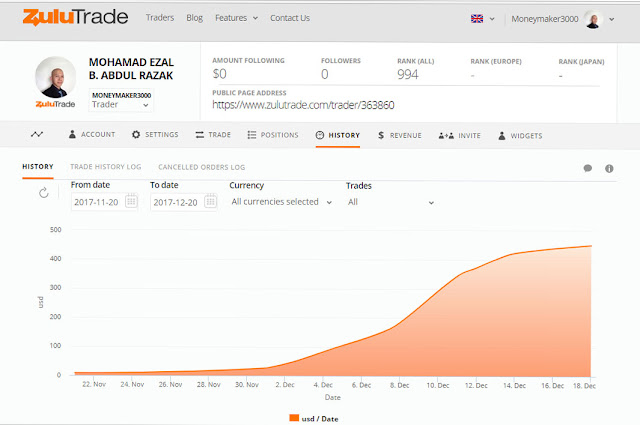Open the Account tab
Screen dimensions: 640x425
click(92, 134)
